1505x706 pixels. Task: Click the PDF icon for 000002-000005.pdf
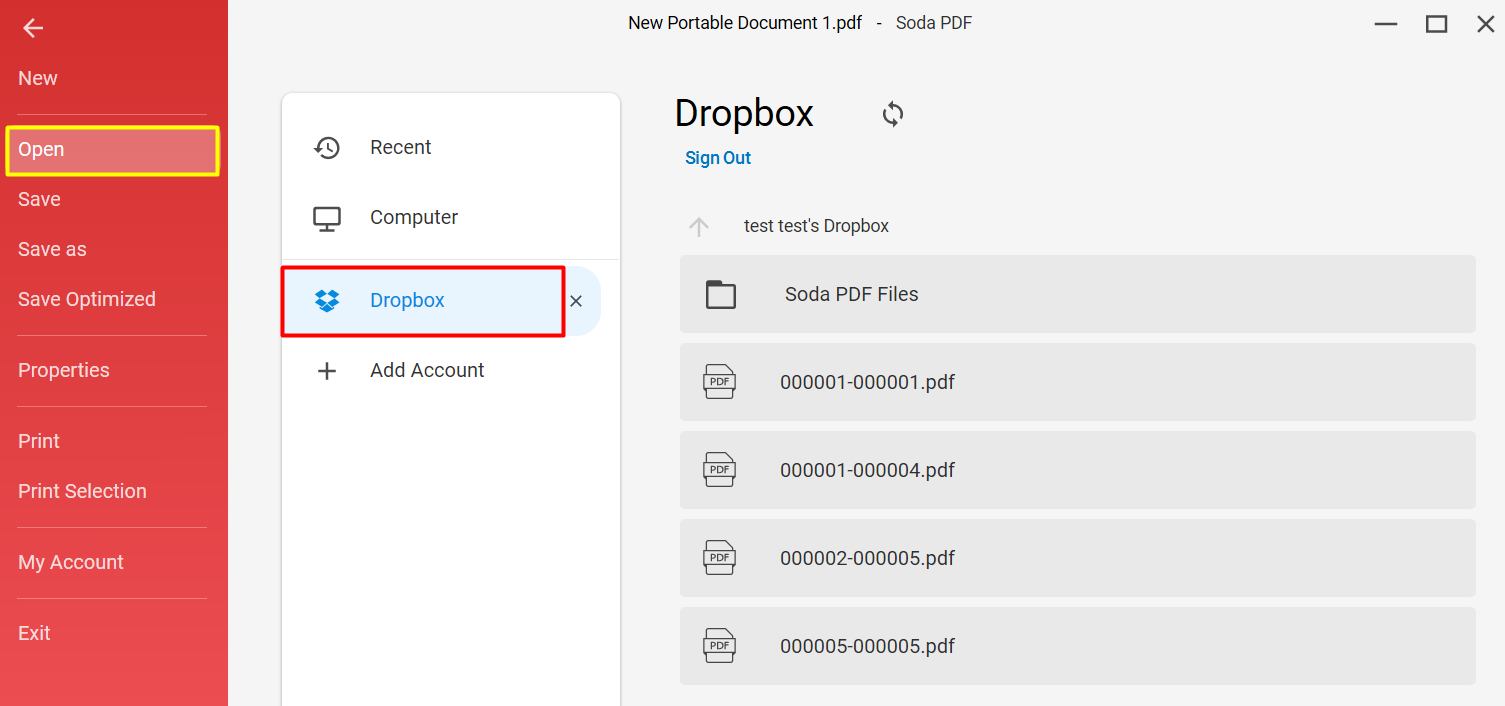pyautogui.click(x=720, y=558)
